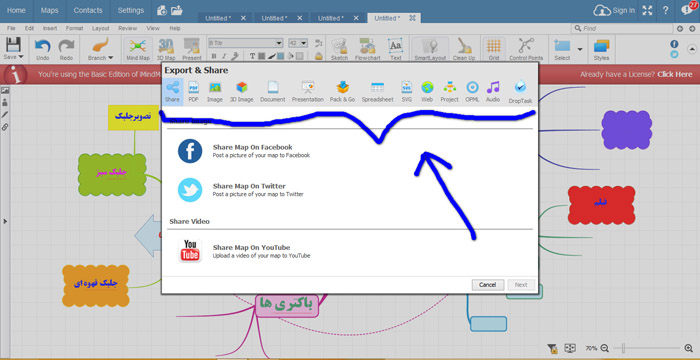Click the Redo arrow
Viewport: 700px width, 360px height.
point(66,49)
